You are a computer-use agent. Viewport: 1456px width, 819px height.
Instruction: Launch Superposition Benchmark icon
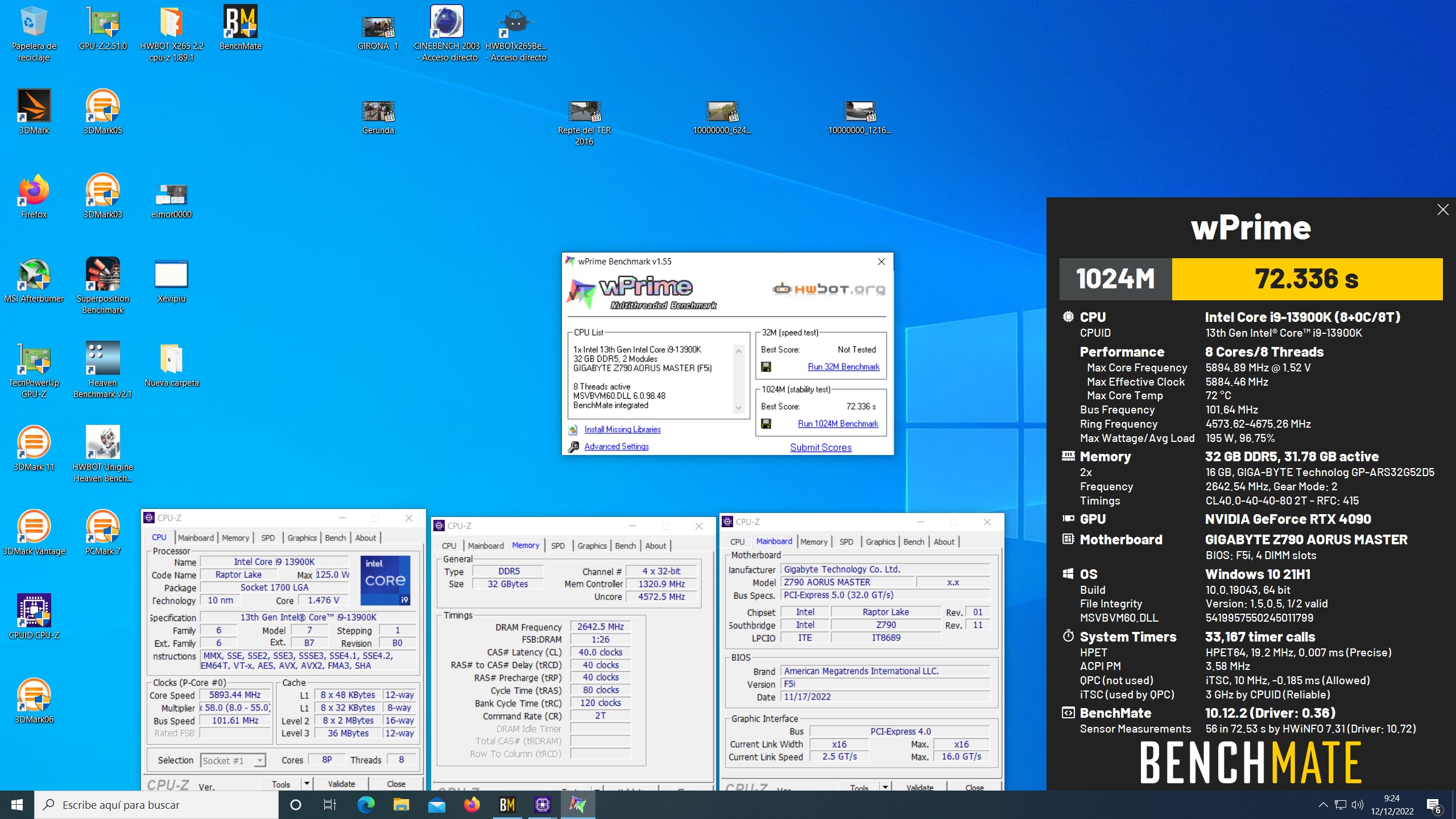click(x=103, y=286)
